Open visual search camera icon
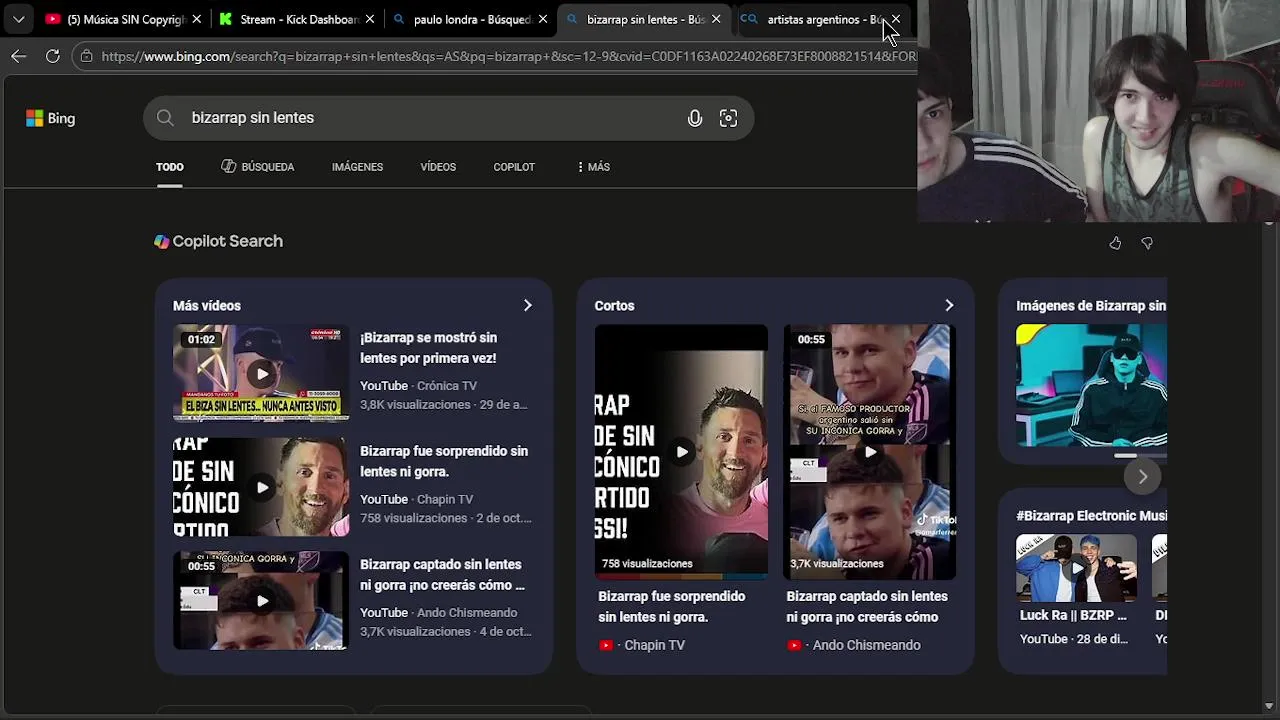Screen dimensions: 1280x720 pyautogui.click(x=728, y=118)
